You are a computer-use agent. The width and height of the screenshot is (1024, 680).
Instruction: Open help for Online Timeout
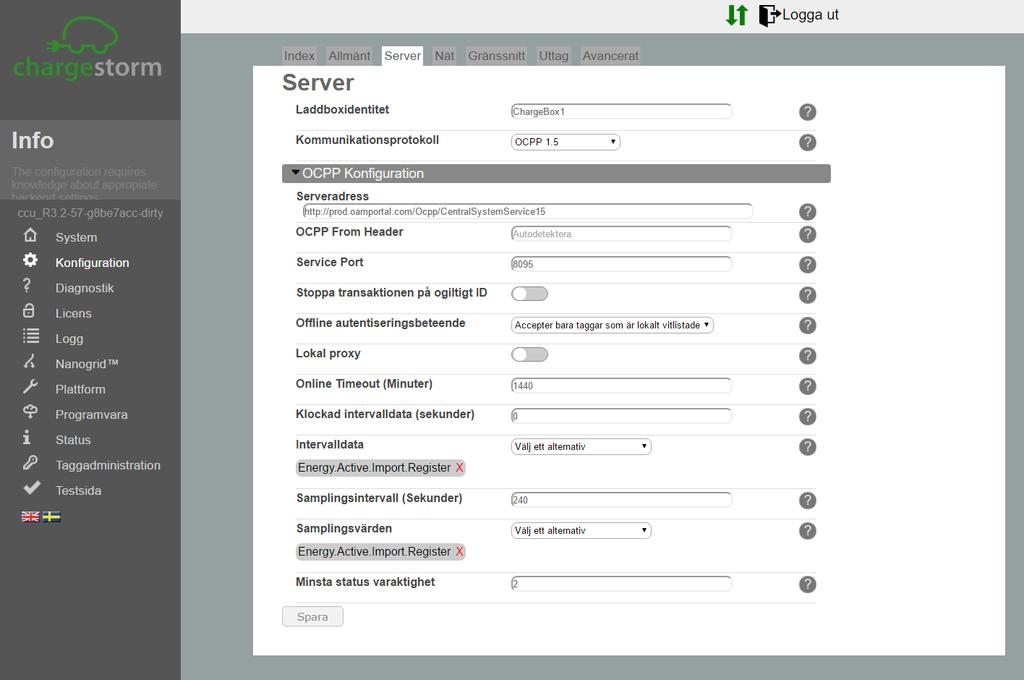(x=807, y=386)
